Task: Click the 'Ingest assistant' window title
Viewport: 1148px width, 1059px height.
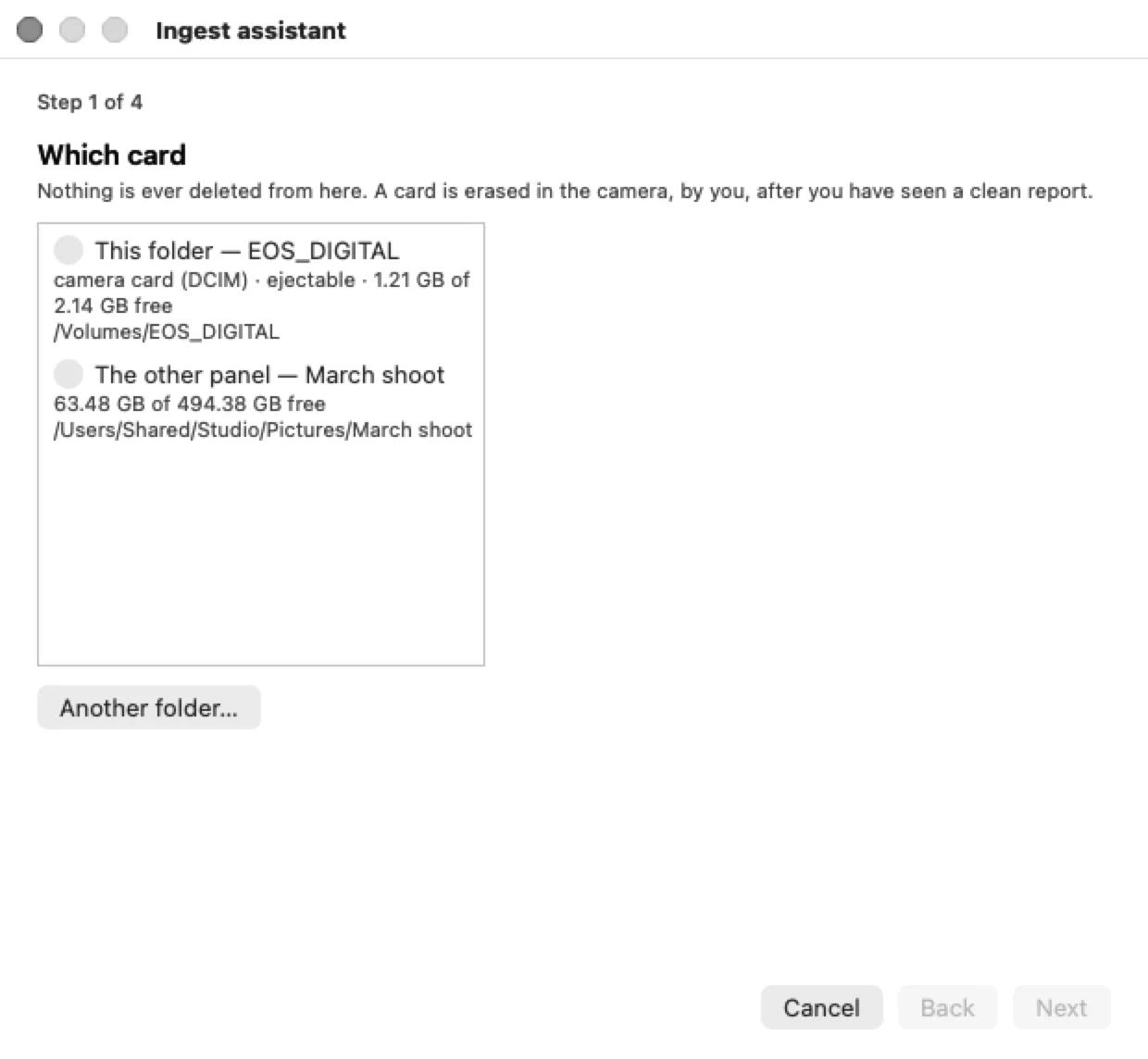Action: pyautogui.click(x=251, y=31)
